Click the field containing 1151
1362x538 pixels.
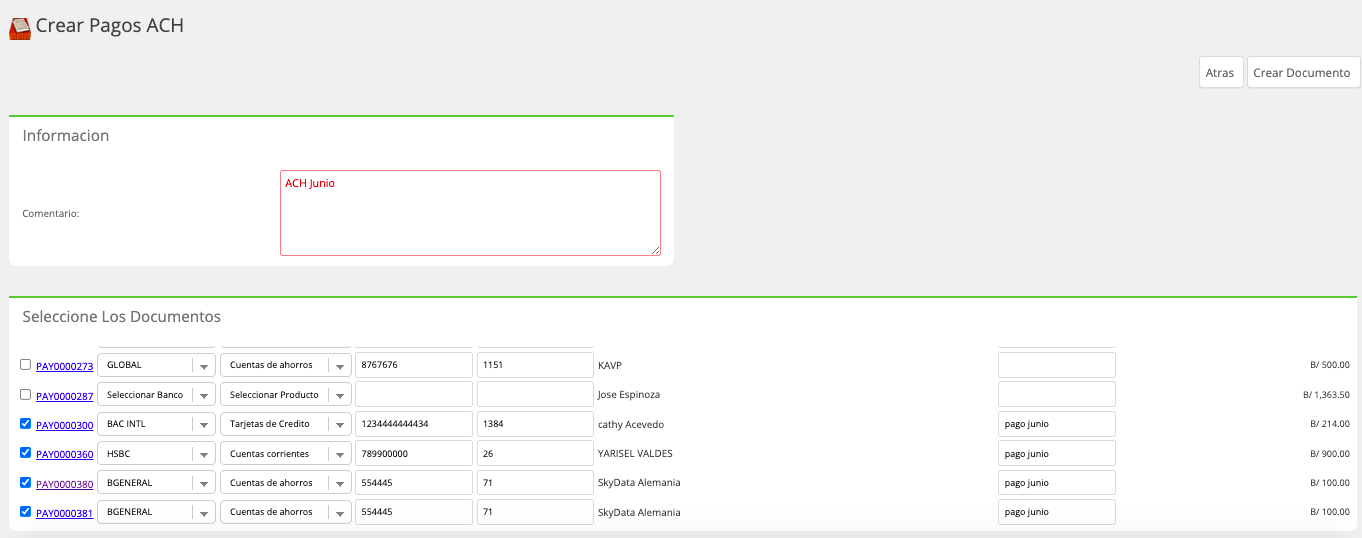tap(536, 365)
